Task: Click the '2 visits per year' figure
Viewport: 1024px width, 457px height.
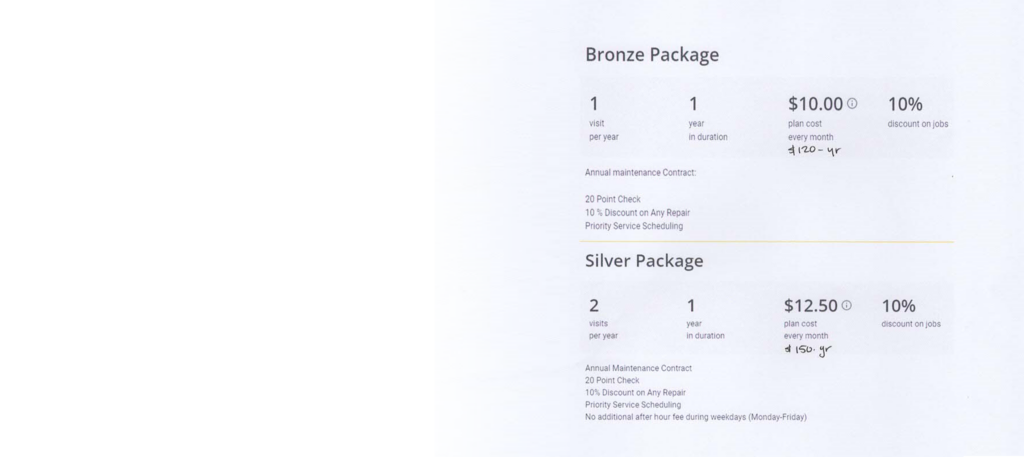Action: tap(603, 319)
